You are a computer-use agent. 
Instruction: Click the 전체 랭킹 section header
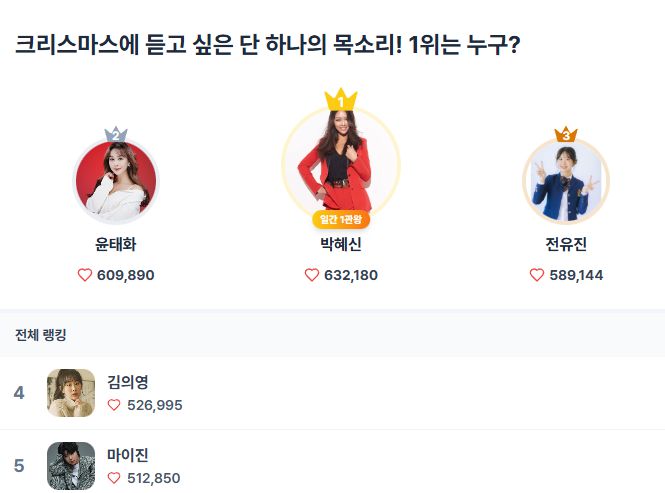(x=41, y=334)
